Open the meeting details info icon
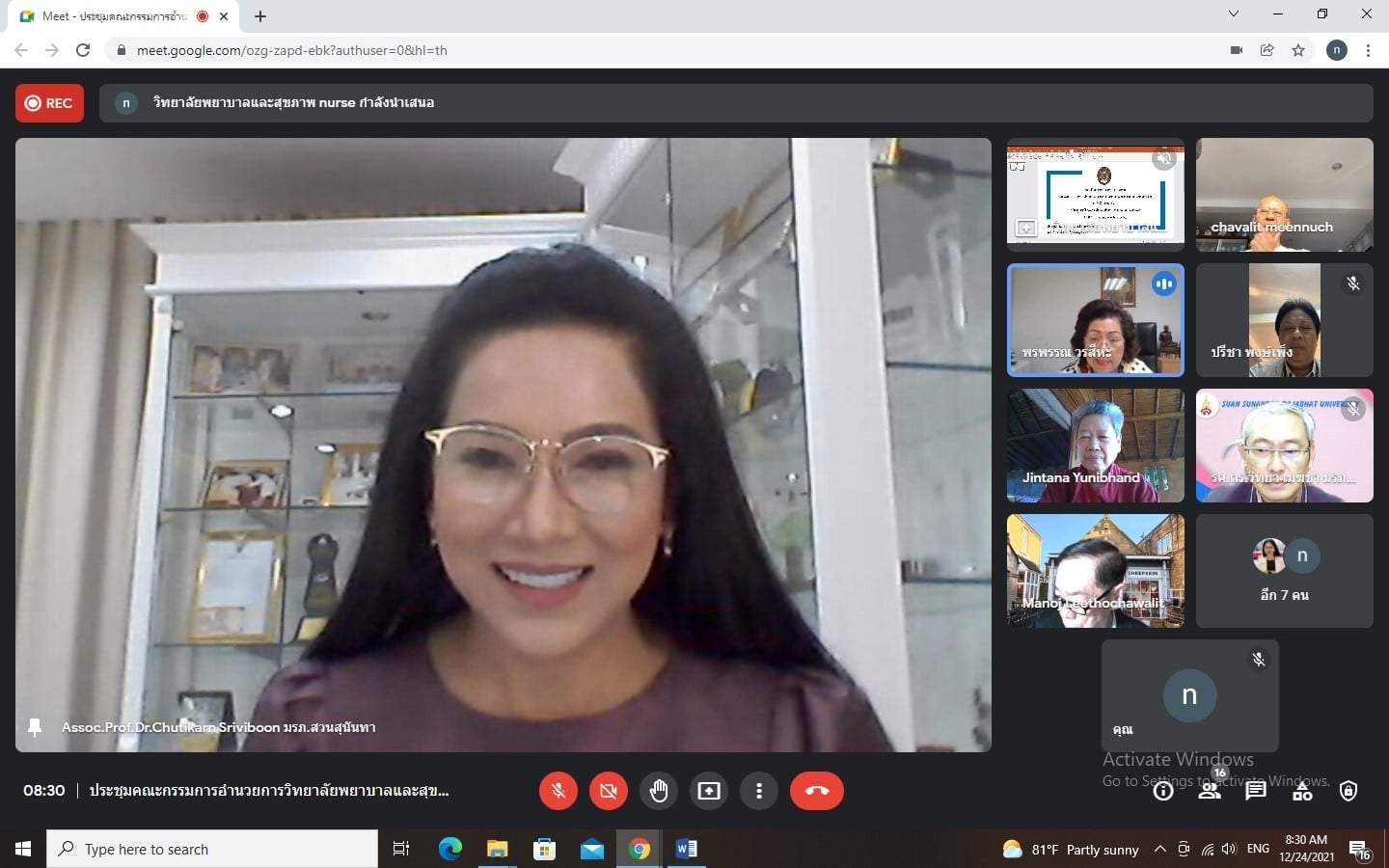Viewport: 1389px width, 868px height. (x=1163, y=792)
